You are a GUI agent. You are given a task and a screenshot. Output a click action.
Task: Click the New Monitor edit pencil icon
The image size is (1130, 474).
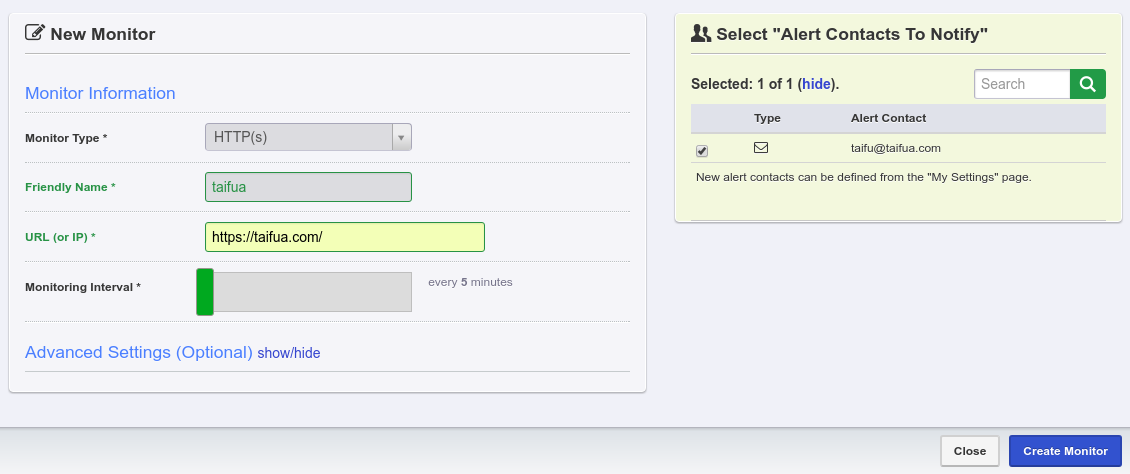[35, 33]
